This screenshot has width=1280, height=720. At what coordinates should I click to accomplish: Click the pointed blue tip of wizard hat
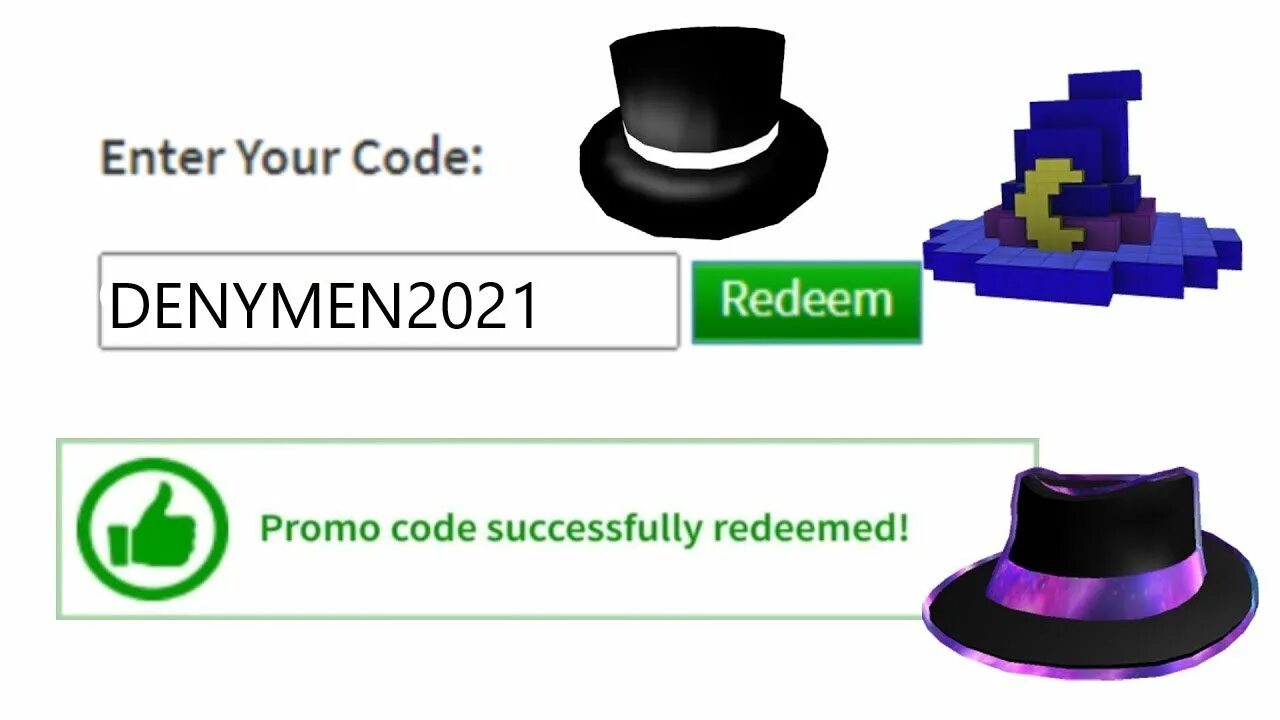[1110, 92]
